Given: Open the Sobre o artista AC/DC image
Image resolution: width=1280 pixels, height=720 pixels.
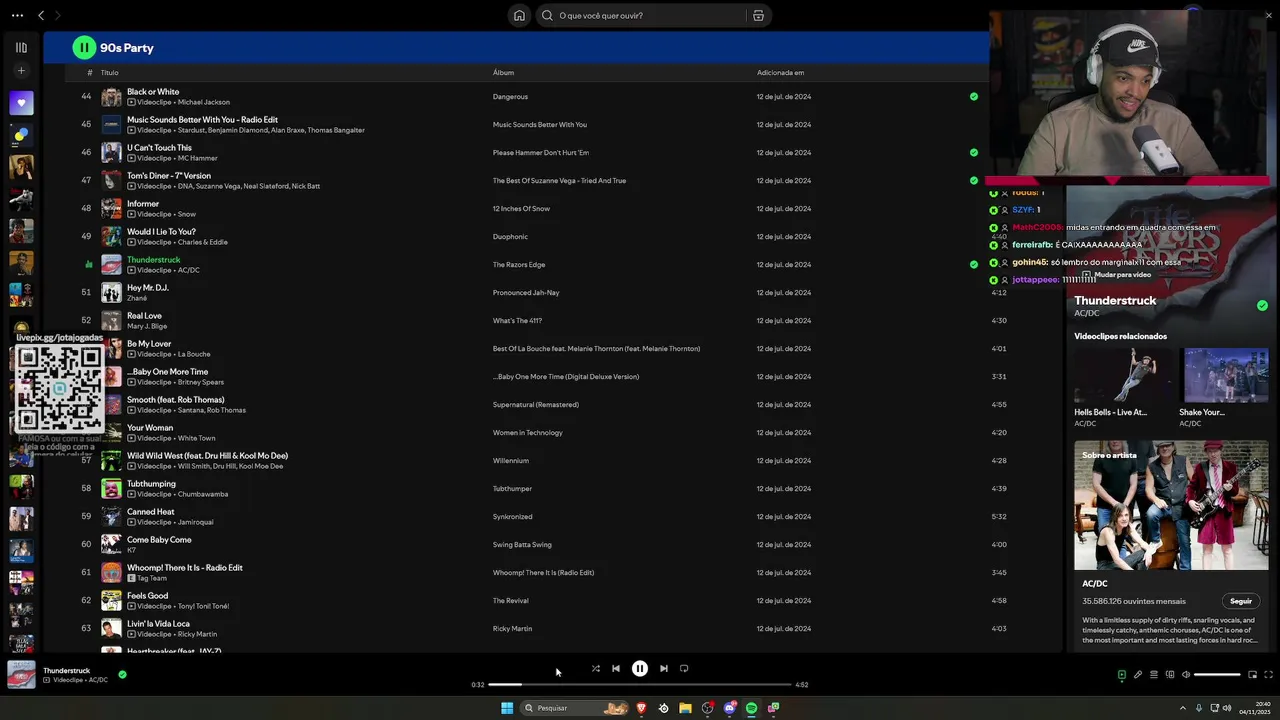Looking at the screenshot, I should 1171,505.
